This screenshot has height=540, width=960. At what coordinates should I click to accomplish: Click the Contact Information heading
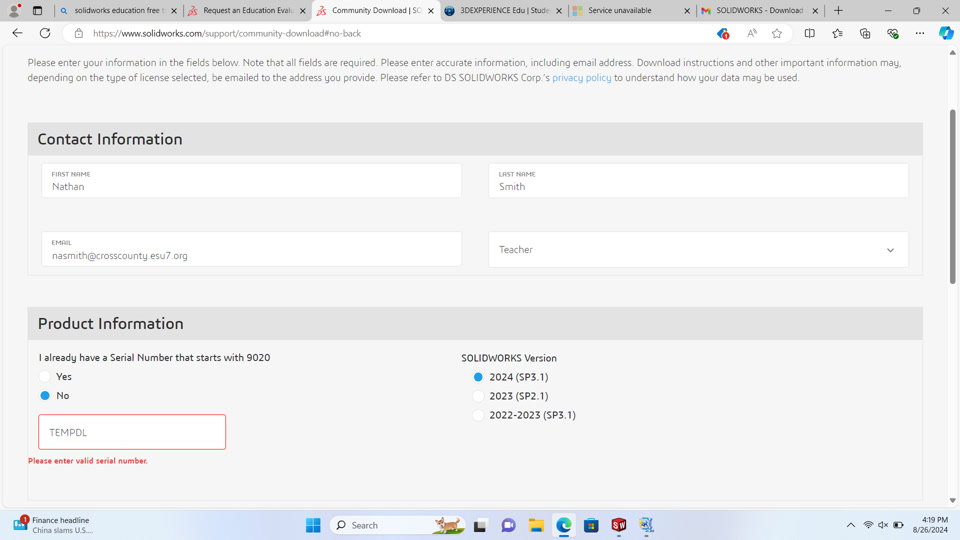click(110, 139)
